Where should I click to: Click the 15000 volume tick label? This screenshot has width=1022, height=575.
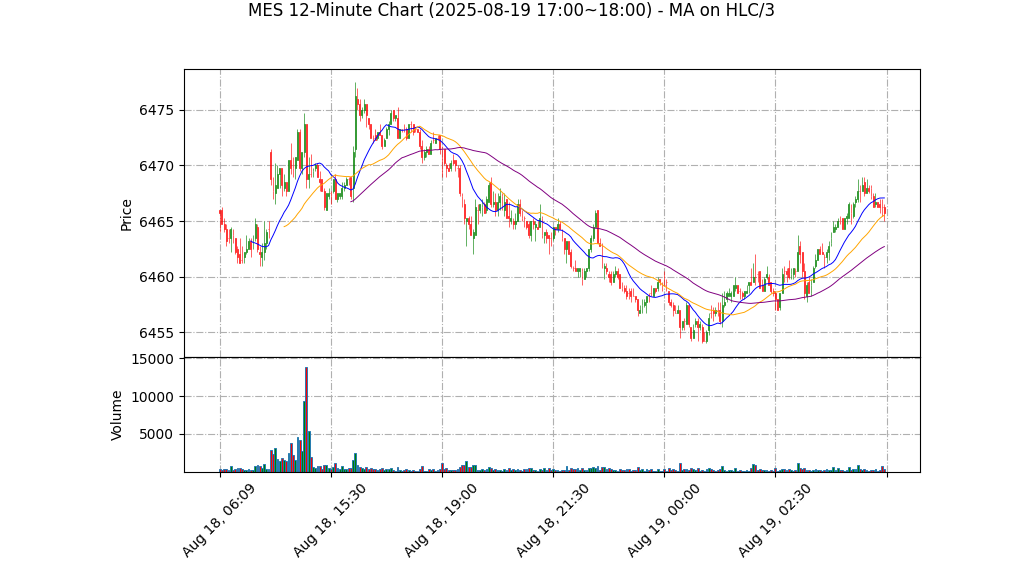153,359
